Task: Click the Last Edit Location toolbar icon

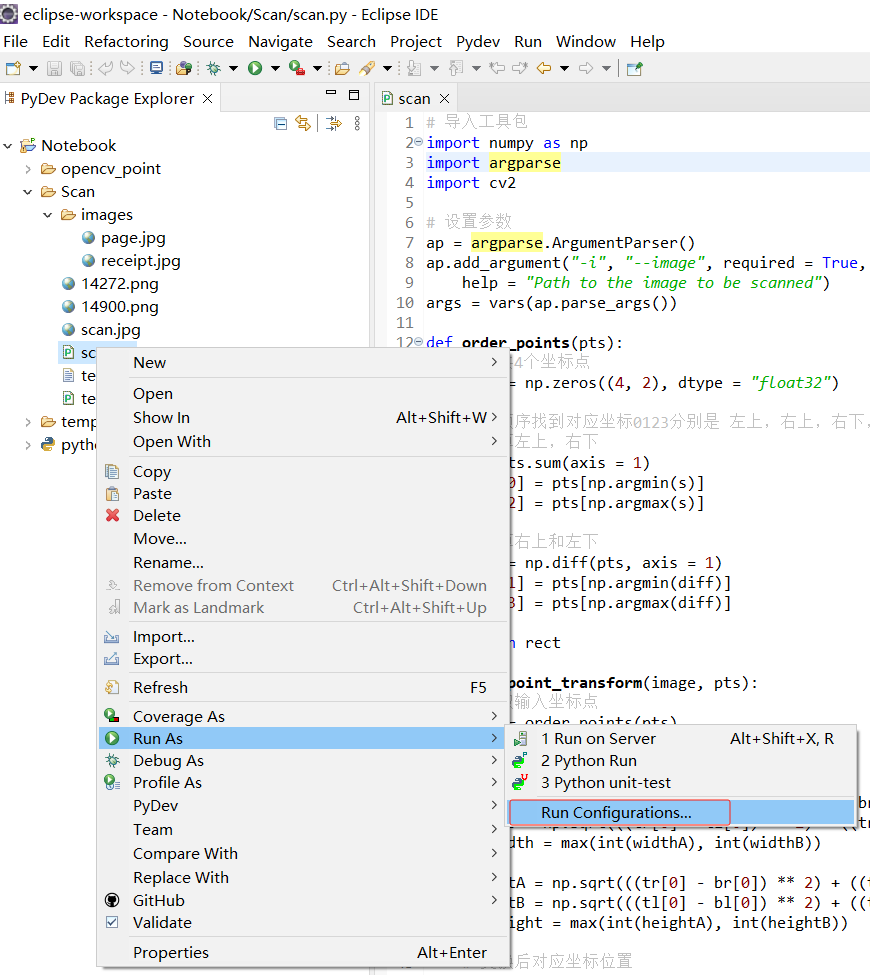Action: [497, 68]
